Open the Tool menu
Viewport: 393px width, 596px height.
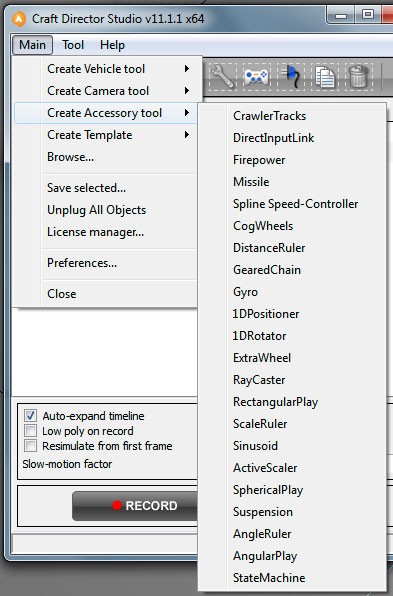click(x=73, y=45)
